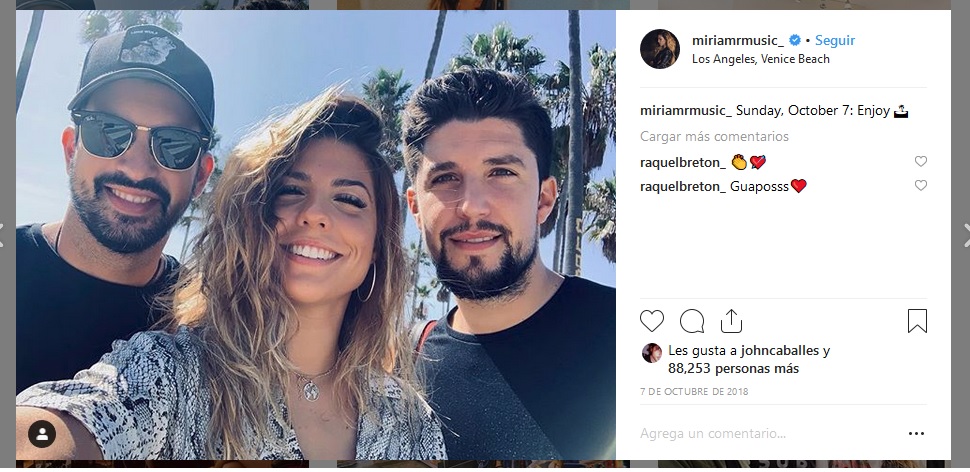970x472 pixels.
Task: Focus the Agrega un comentario field
Action: [770, 434]
